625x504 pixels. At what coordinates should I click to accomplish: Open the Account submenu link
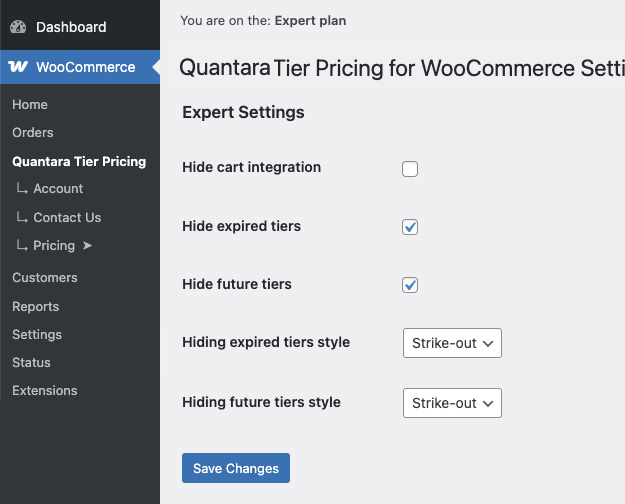tap(58, 189)
